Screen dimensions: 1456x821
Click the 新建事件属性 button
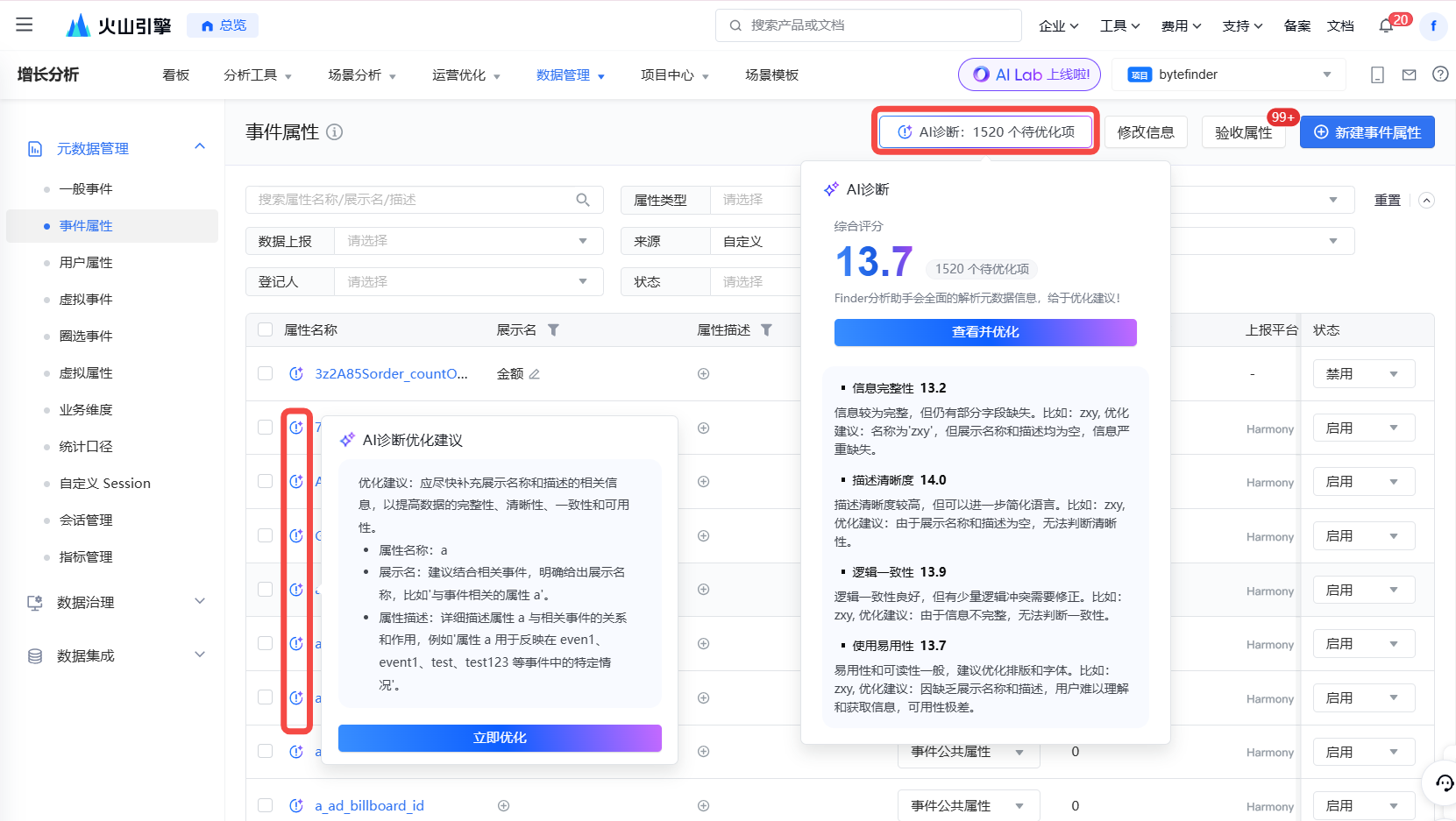[1367, 132]
